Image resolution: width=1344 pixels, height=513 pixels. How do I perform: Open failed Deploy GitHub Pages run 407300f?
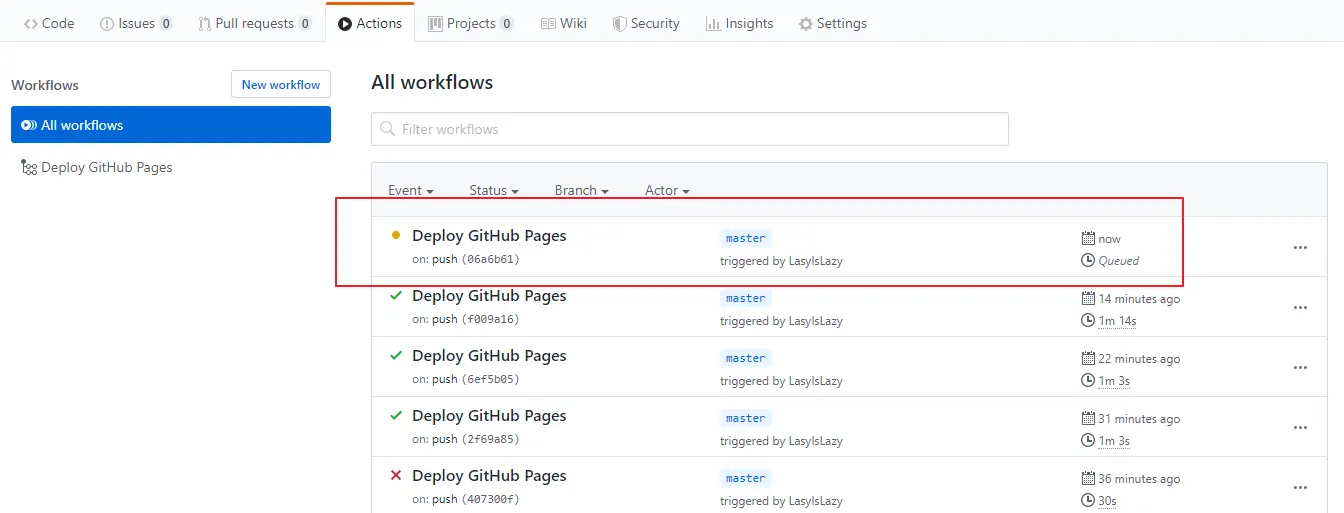click(489, 476)
